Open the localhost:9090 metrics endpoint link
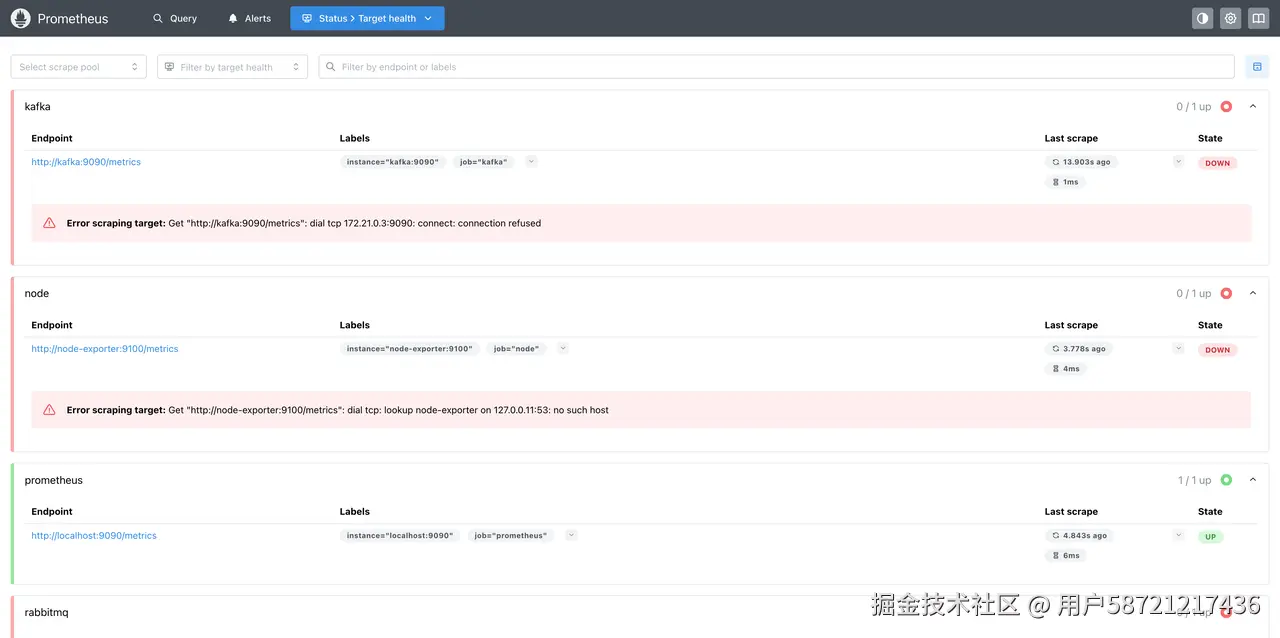 [x=94, y=536]
